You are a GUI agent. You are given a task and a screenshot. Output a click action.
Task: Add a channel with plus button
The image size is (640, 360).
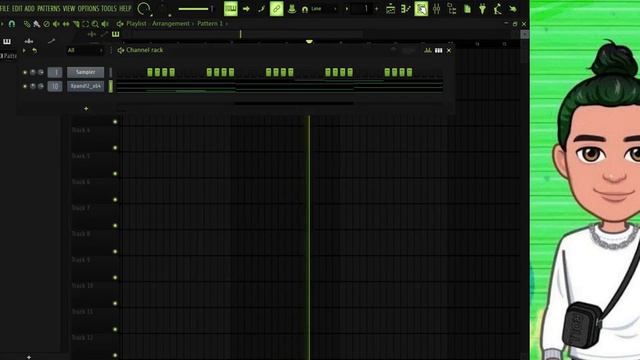coord(86,109)
